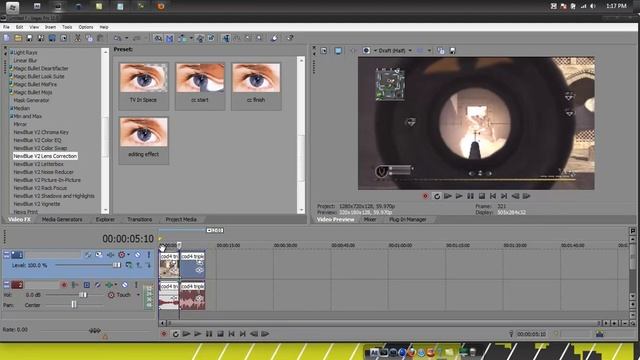The image size is (640, 360).
Task: Select NewBlue V2 Vignette in effects list
Action: tap(37, 204)
